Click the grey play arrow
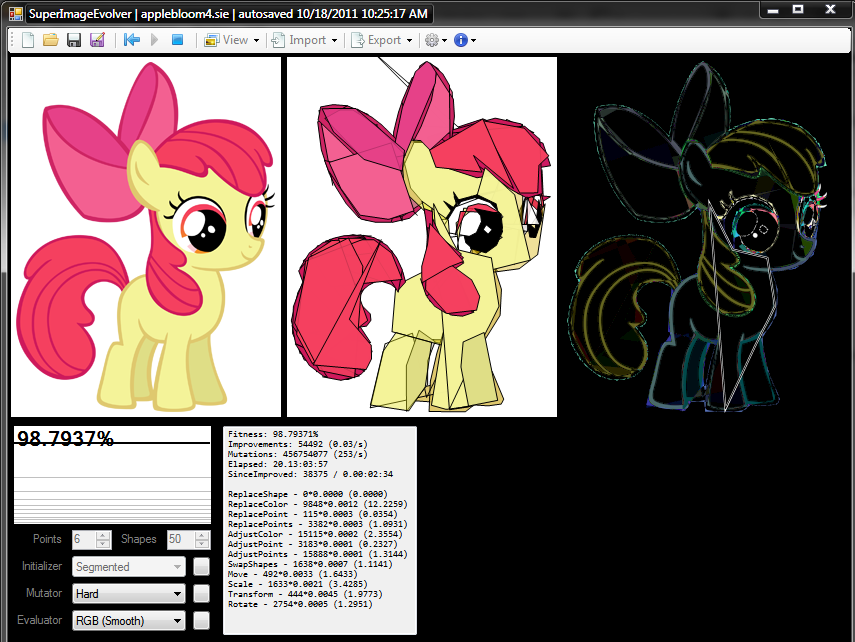This screenshot has width=855, height=642. [x=154, y=40]
